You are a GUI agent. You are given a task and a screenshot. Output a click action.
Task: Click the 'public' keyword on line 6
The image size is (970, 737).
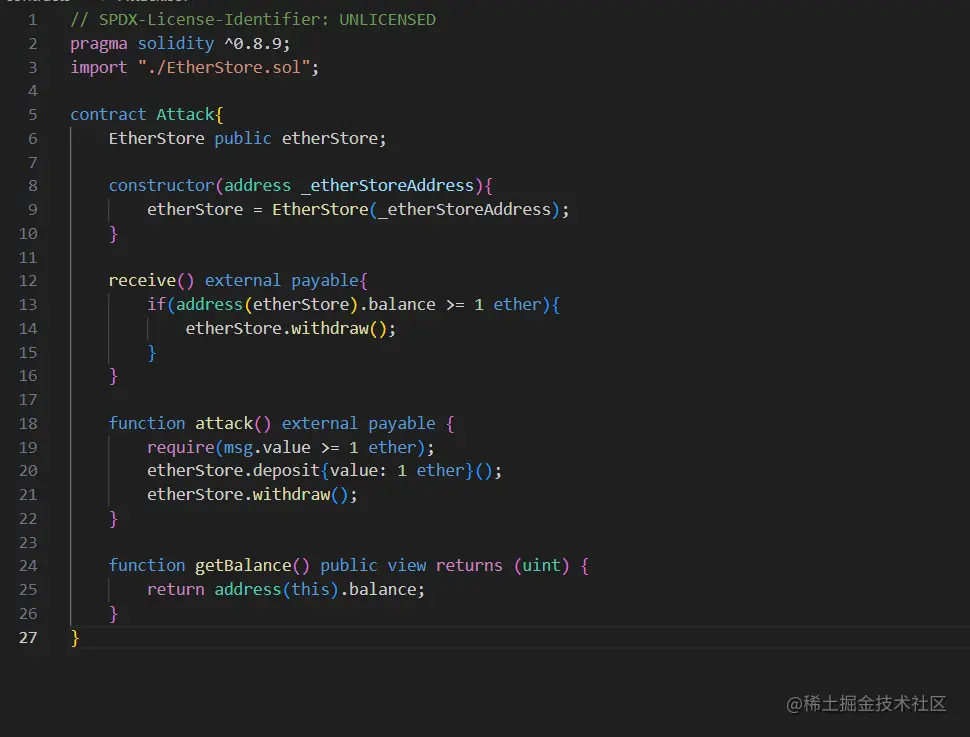[242, 139]
